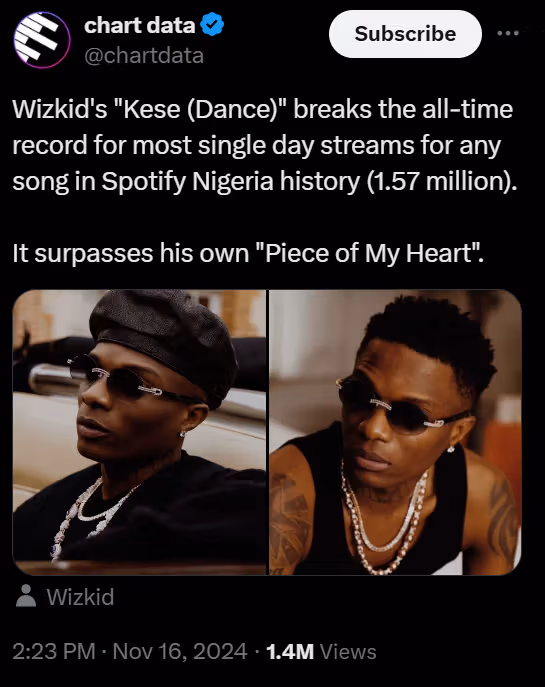545x687 pixels.
Task: Open the three-dot more options menu
Action: tap(508, 33)
